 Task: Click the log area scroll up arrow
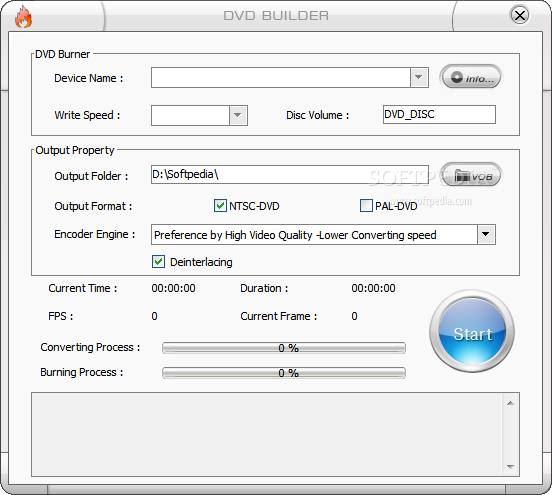510,403
